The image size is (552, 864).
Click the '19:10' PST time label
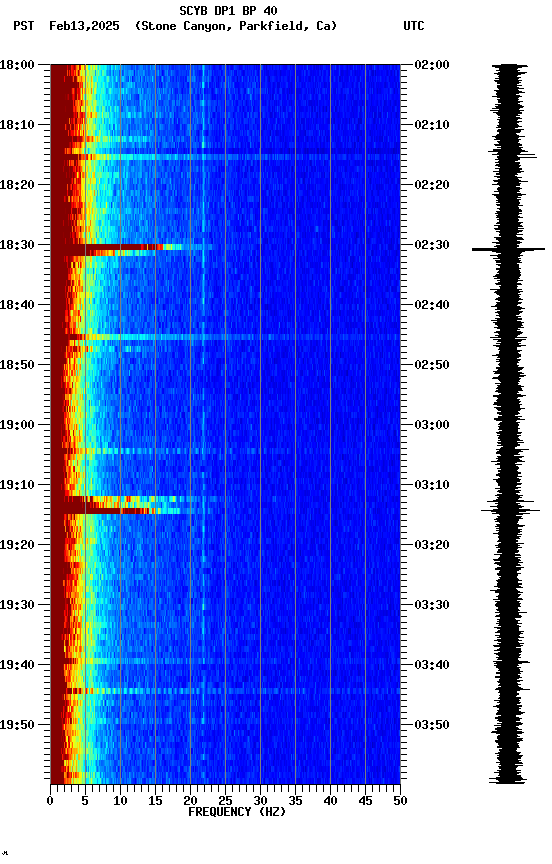(17, 485)
